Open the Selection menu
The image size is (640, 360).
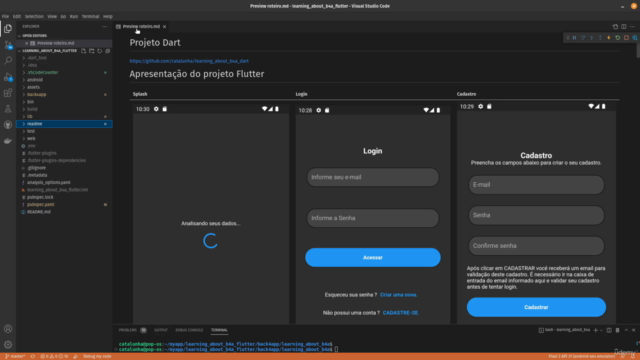(x=34, y=17)
